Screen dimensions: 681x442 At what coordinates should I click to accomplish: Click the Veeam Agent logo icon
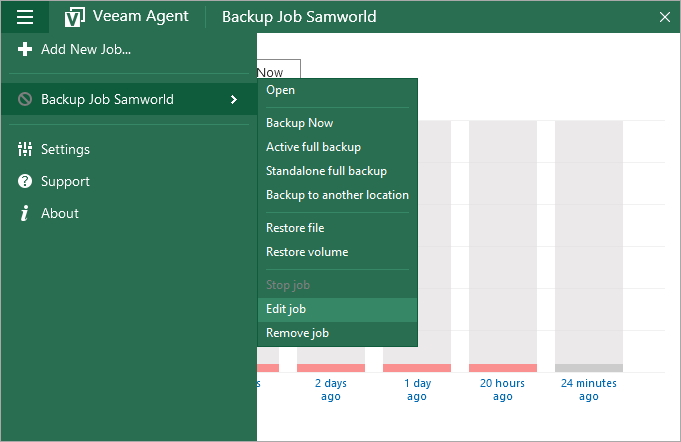click(x=74, y=18)
